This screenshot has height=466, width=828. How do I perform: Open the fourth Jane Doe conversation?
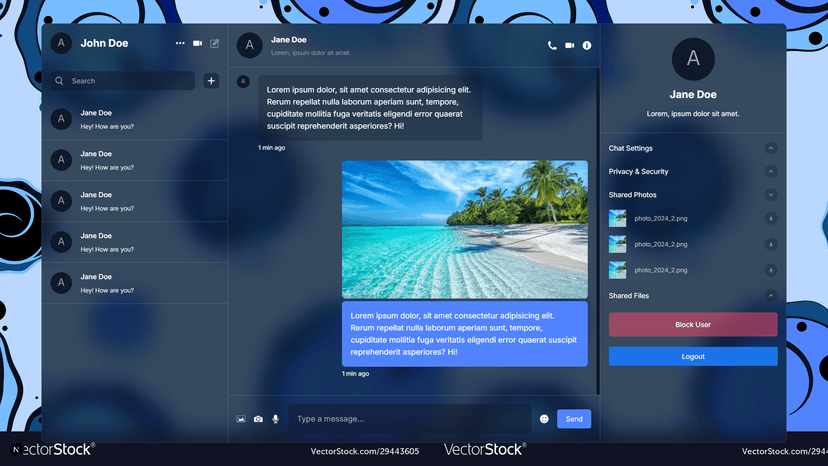[135, 242]
